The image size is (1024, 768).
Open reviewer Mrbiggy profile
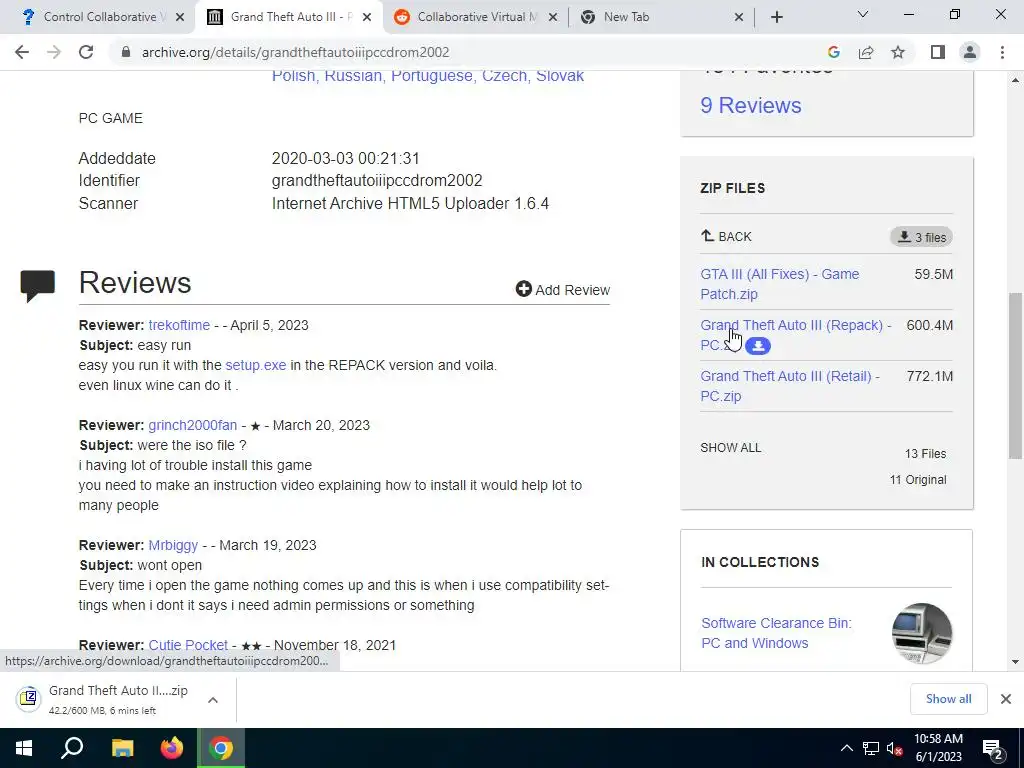(173, 545)
